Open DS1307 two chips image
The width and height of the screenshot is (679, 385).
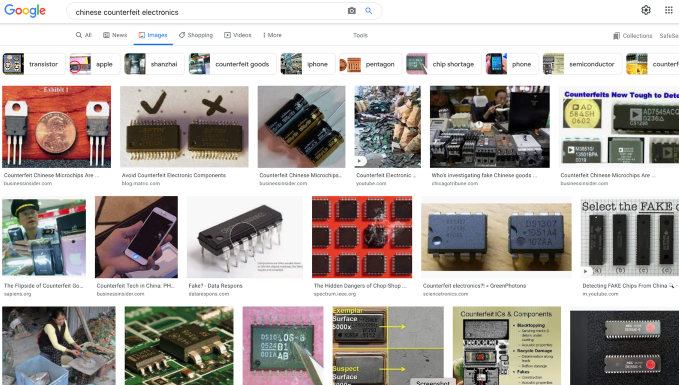[x=496, y=237]
